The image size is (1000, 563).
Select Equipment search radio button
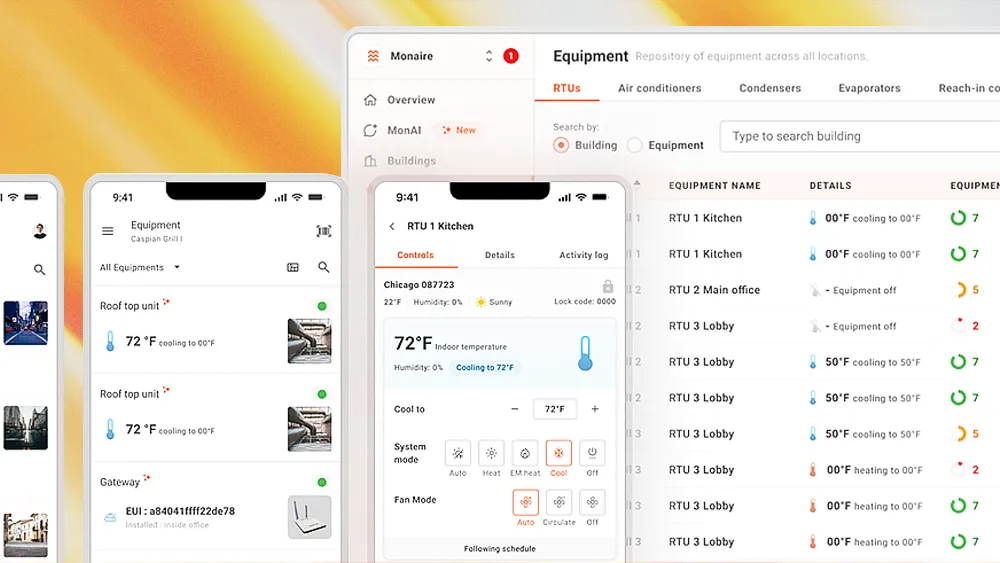click(634, 145)
